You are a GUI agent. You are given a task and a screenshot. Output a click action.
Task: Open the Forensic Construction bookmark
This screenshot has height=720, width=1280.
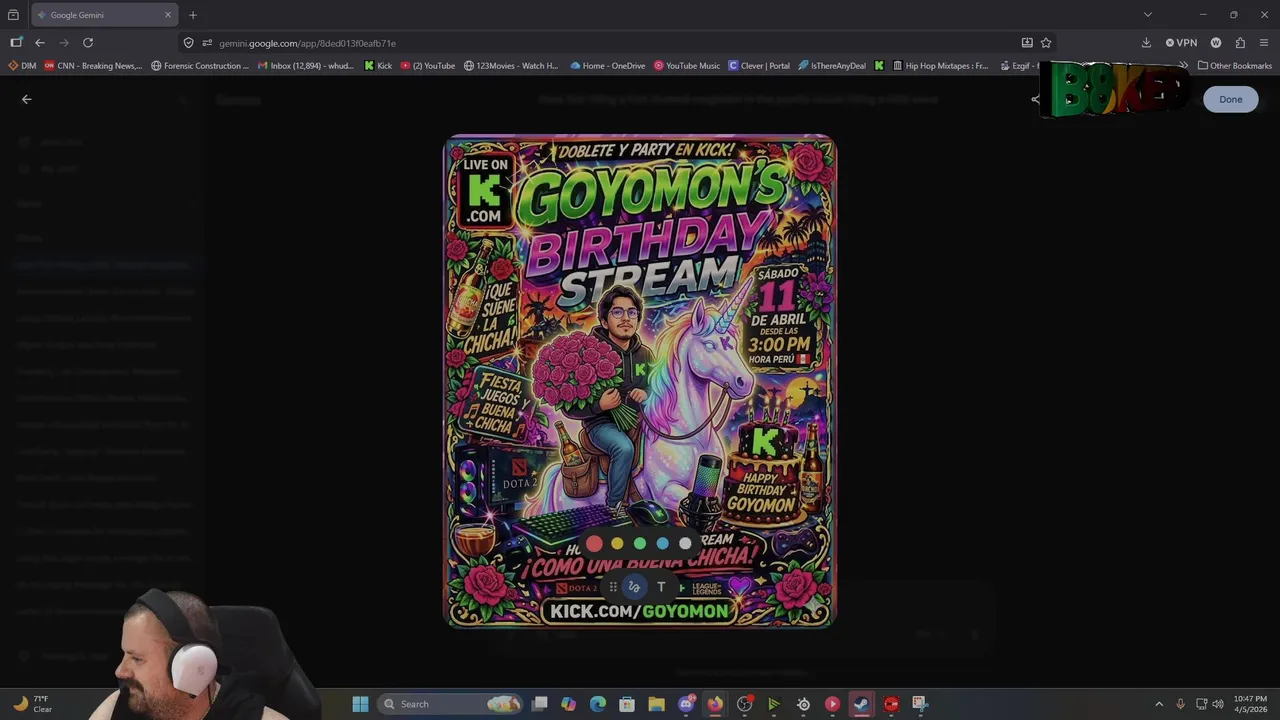(200, 66)
